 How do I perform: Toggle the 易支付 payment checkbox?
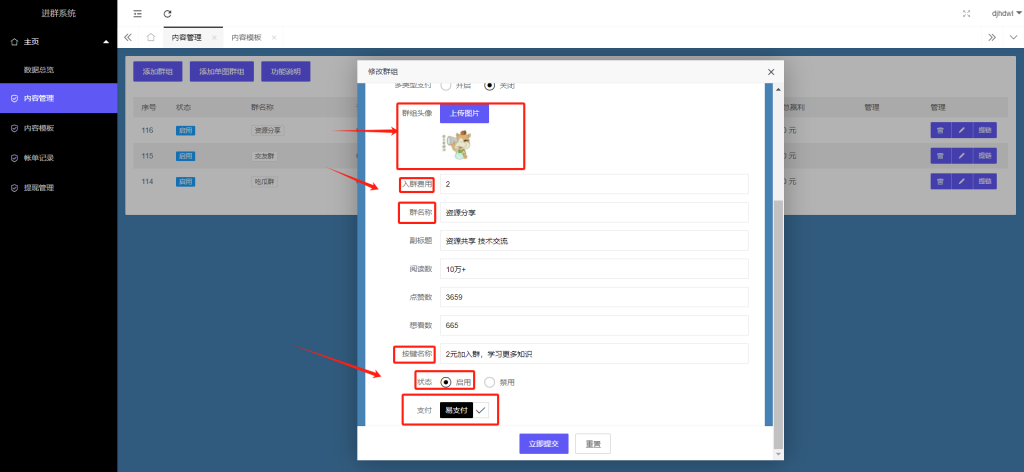coord(481,410)
